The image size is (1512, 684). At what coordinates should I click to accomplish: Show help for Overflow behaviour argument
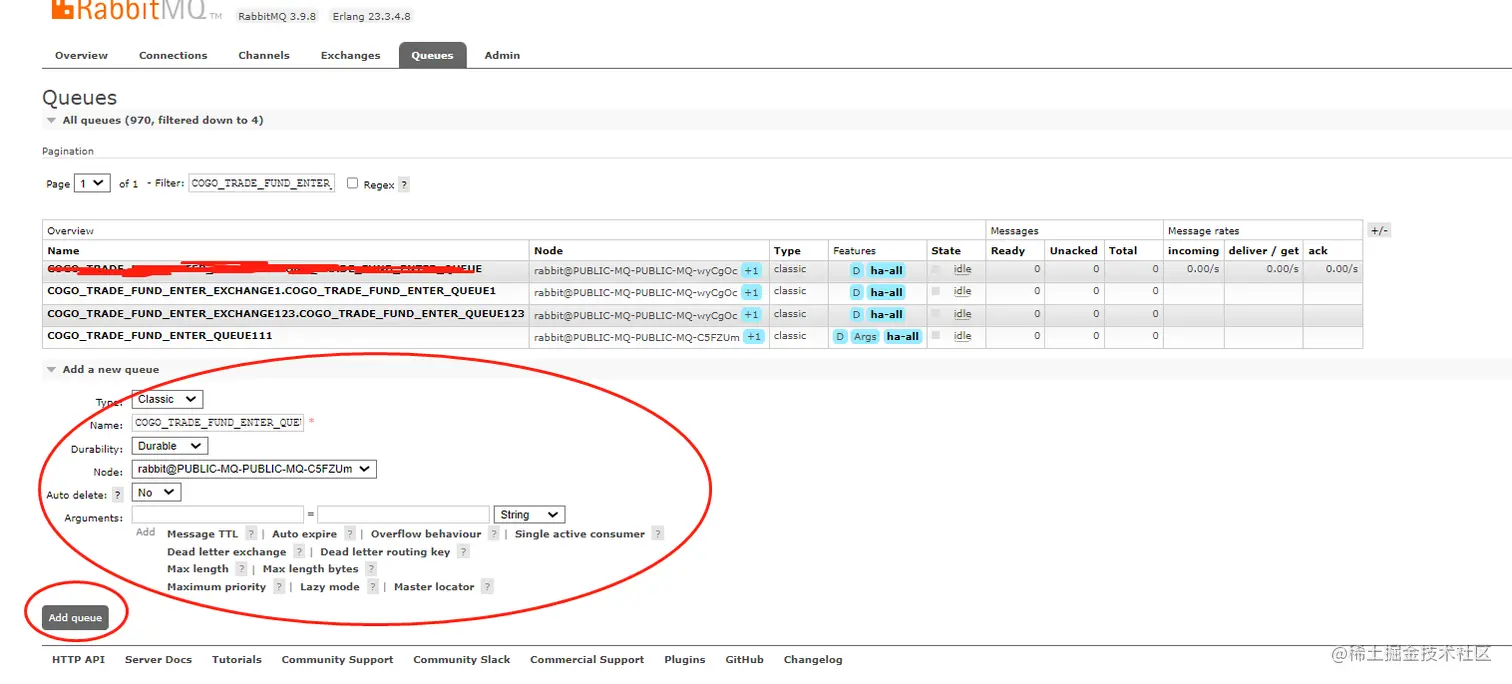(494, 534)
